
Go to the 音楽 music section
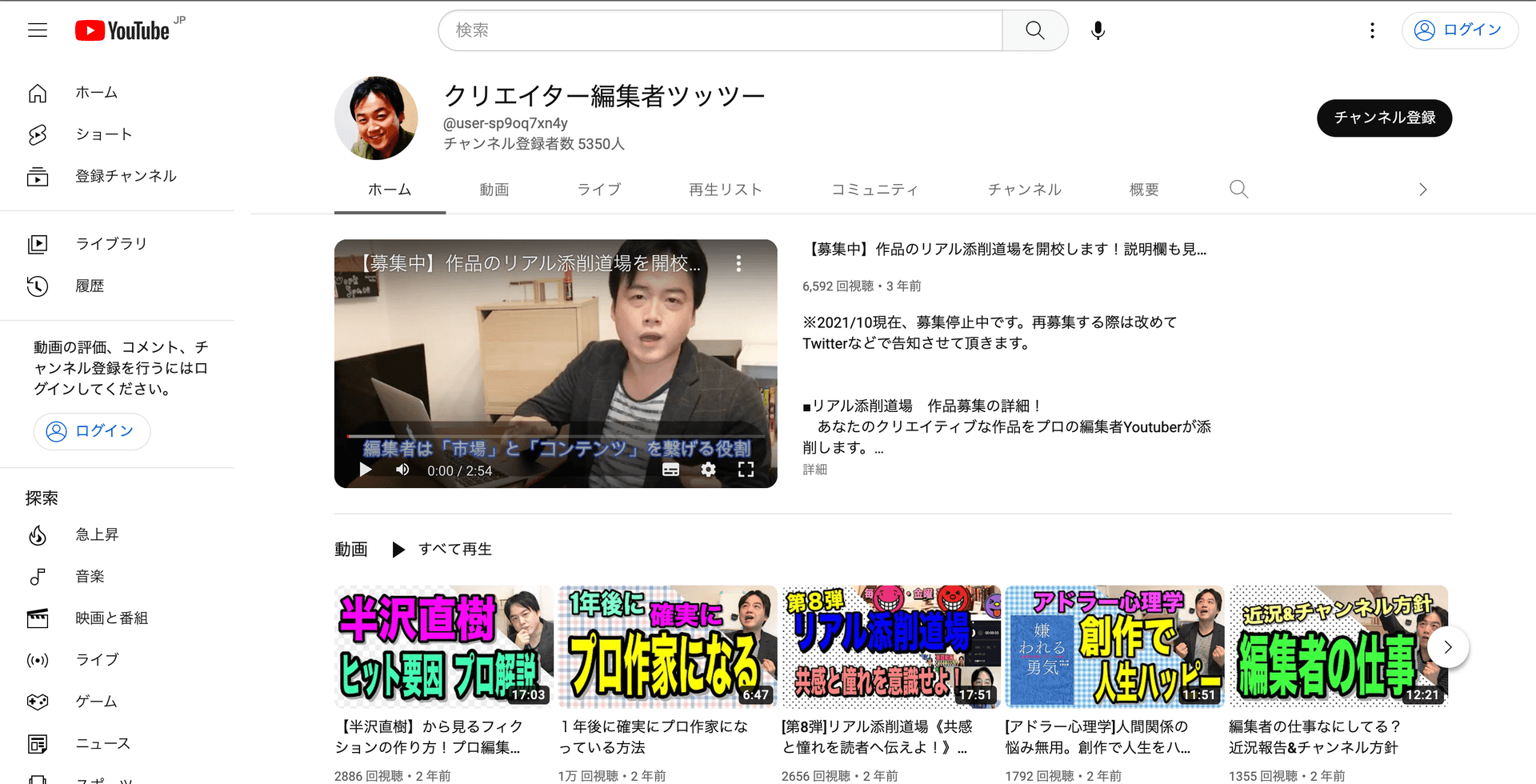(x=90, y=576)
